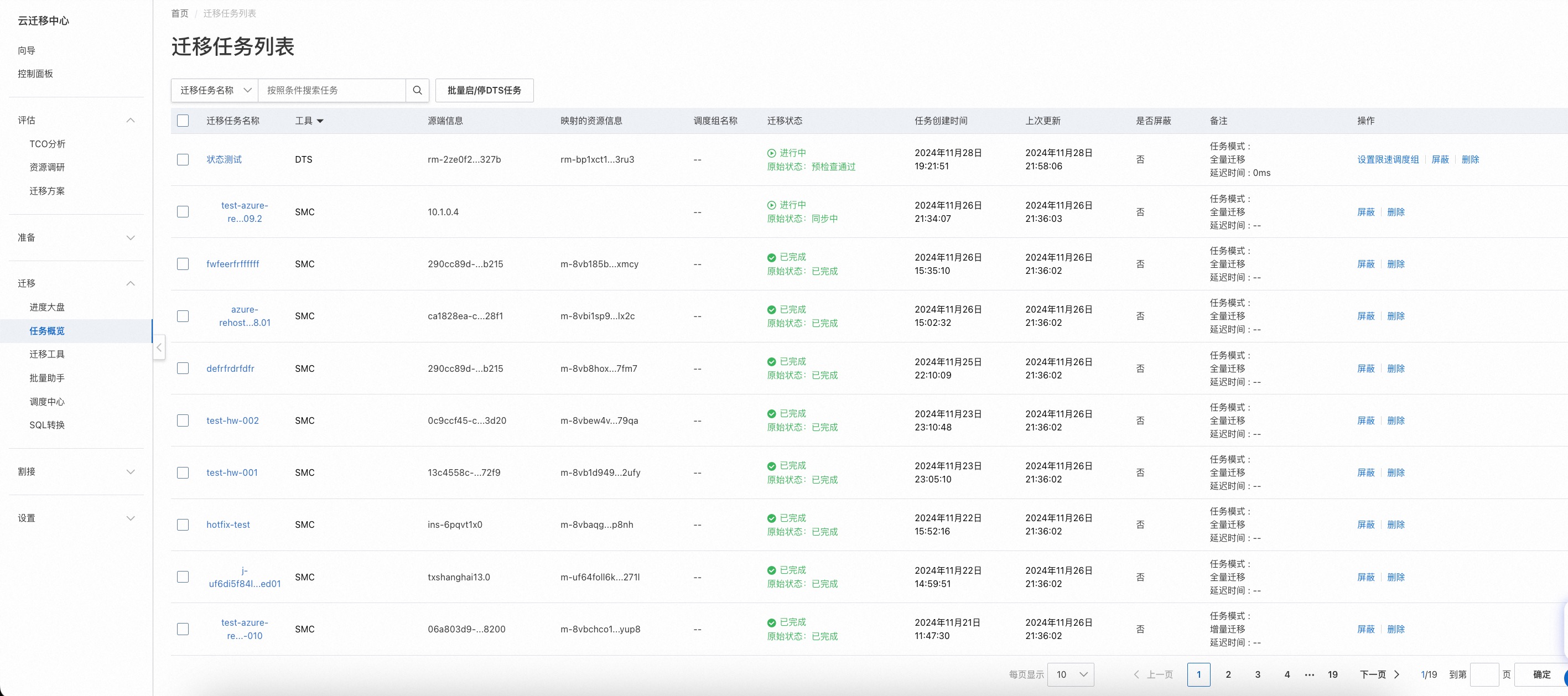Click 删除 for the defrfrdrfdfr task

coord(1396,368)
